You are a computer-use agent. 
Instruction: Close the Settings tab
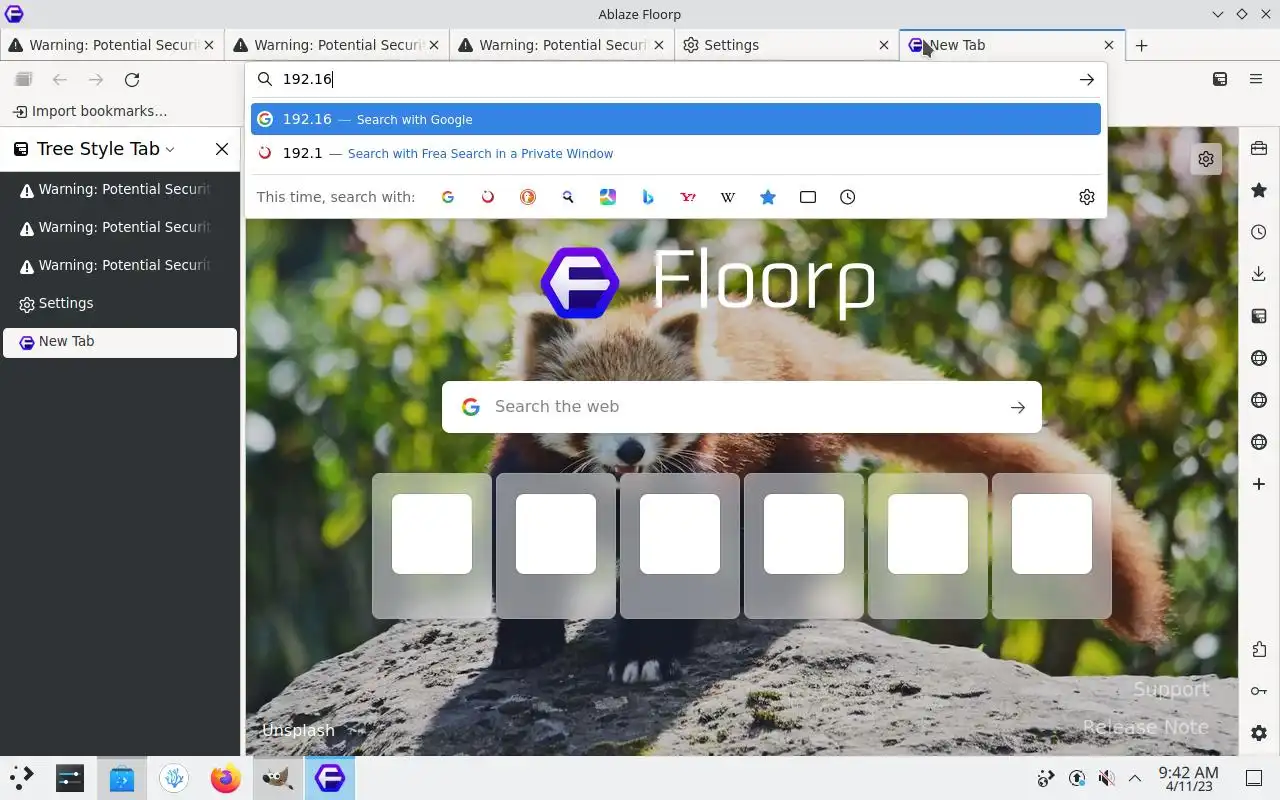(x=884, y=45)
